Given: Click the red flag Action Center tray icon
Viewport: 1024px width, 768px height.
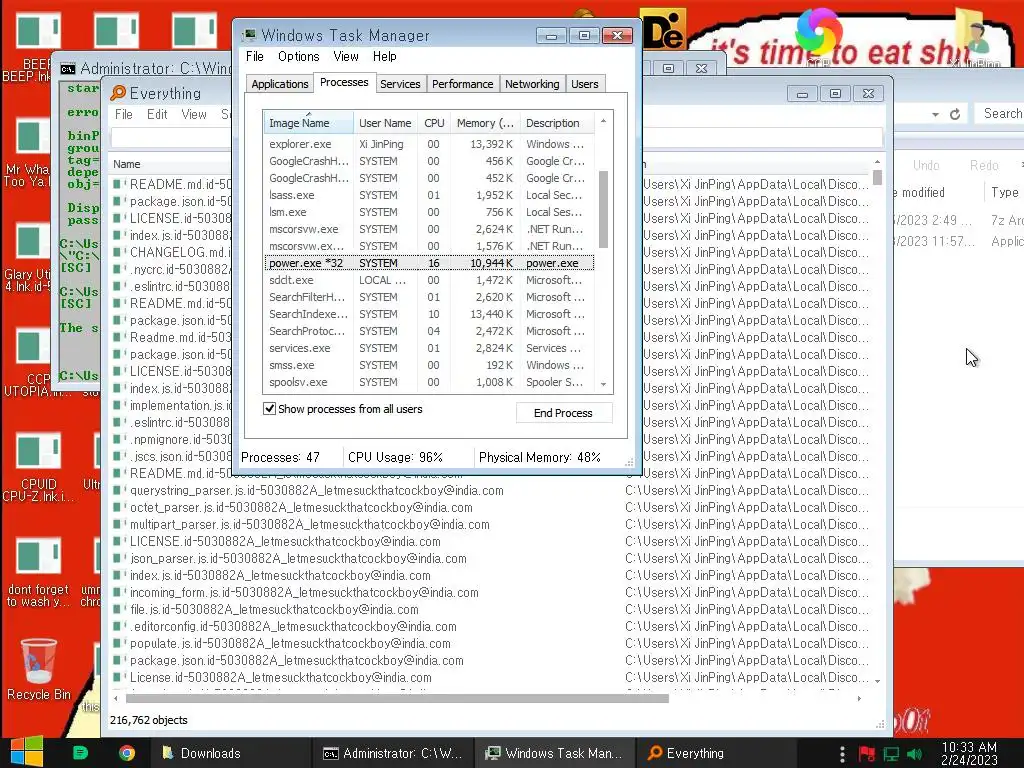Looking at the screenshot, I should 867,754.
